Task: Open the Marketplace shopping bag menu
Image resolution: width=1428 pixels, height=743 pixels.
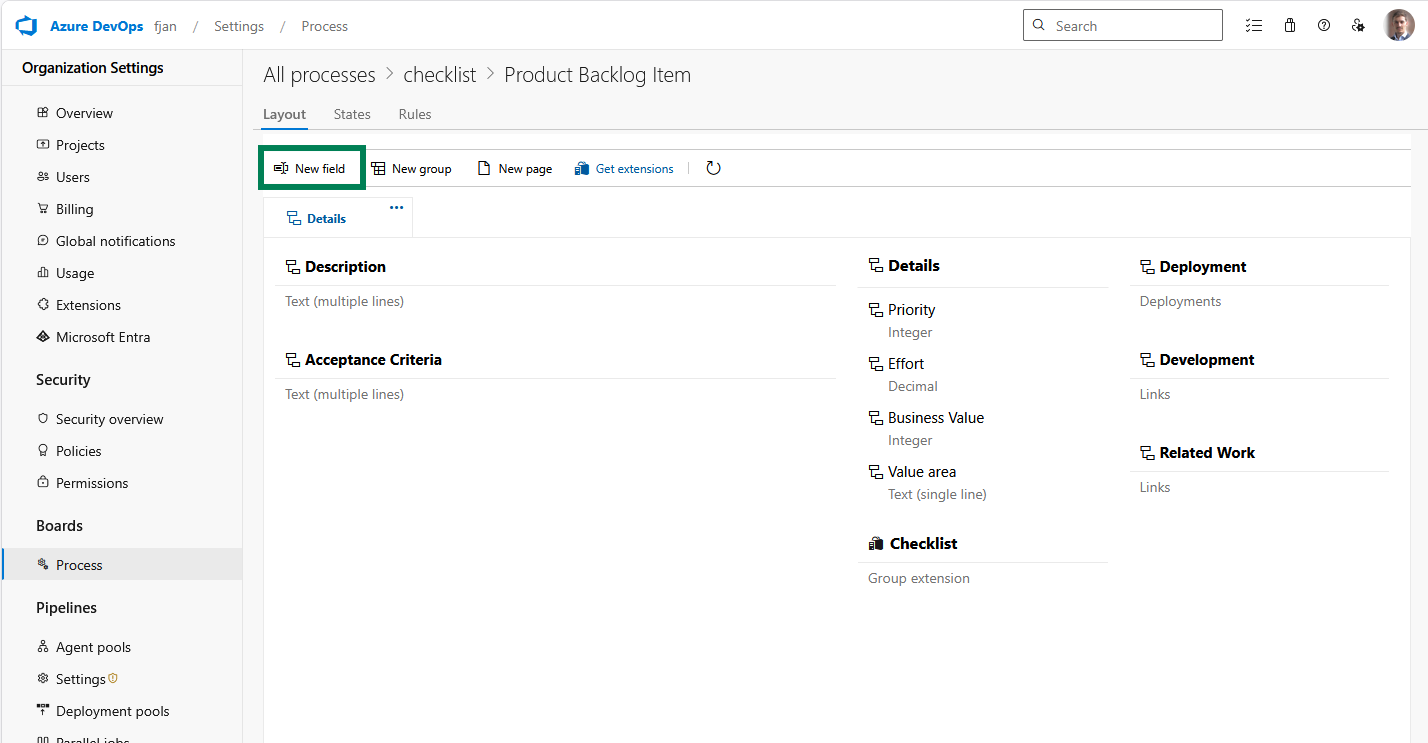Action: click(1289, 25)
